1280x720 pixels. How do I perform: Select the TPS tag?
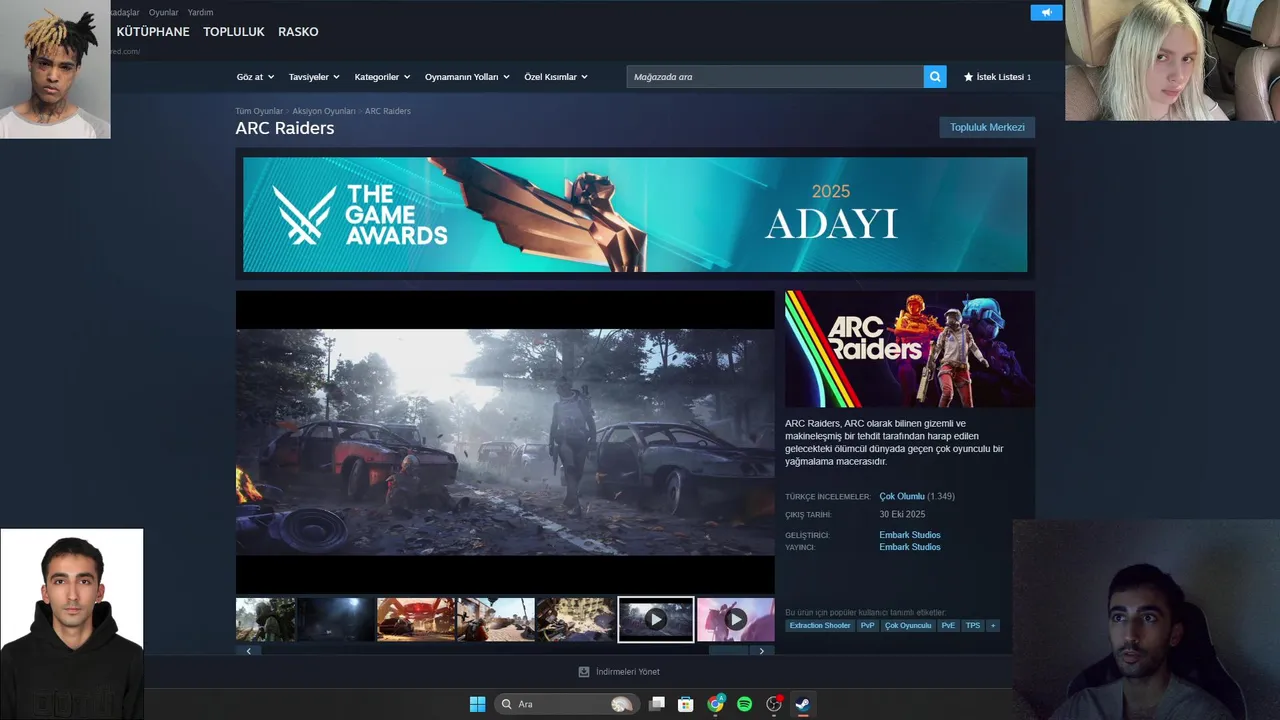point(973,626)
